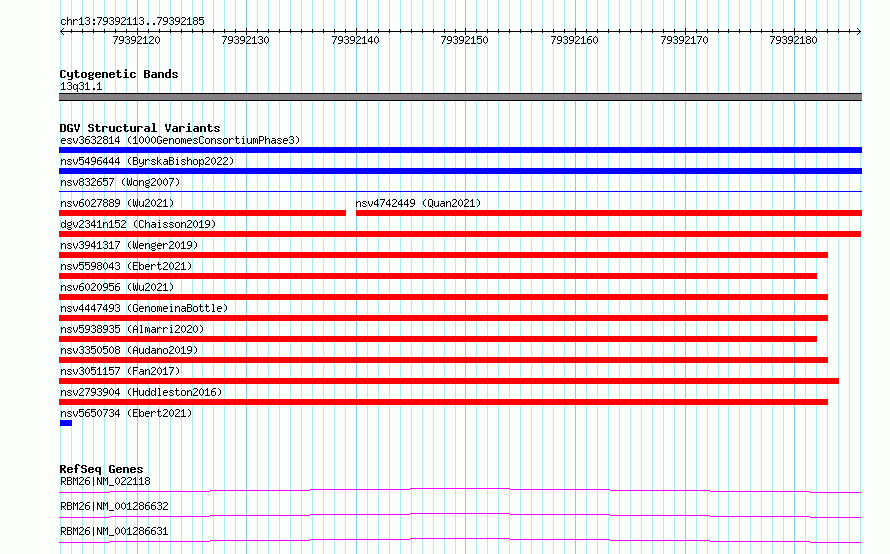Image resolution: width=890 pixels, height=554 pixels.
Task: Select the nsv4742449 (Quan2021) label
Action: coord(418,203)
